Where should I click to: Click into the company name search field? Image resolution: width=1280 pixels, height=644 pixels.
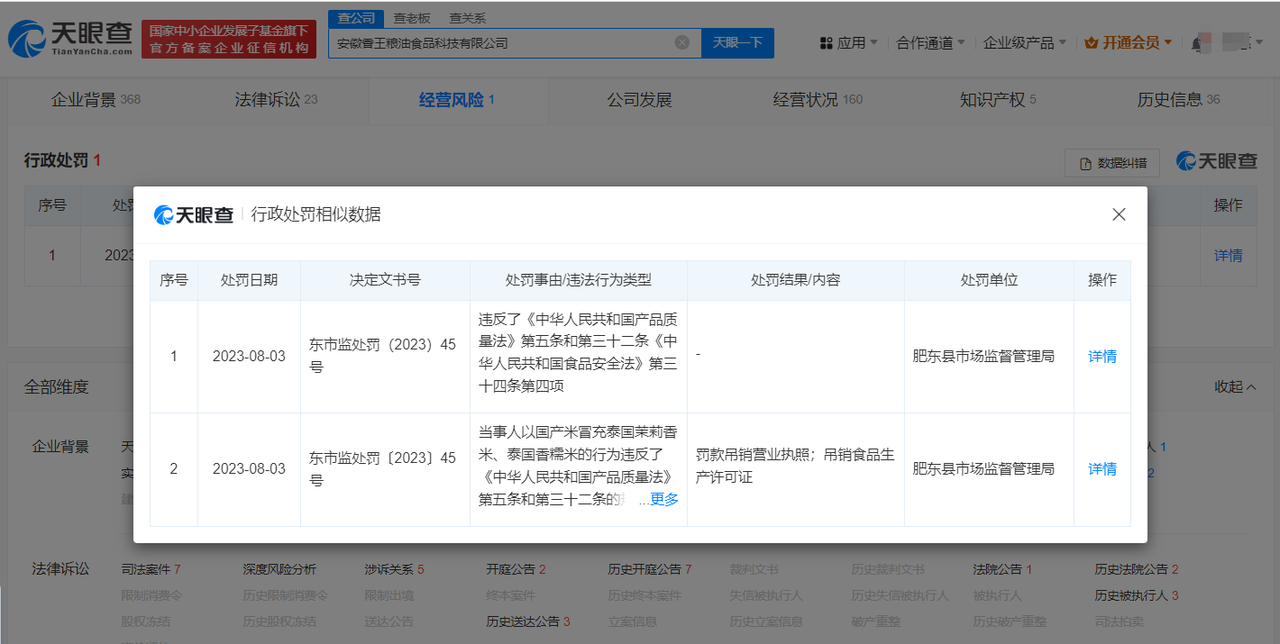[x=500, y=43]
